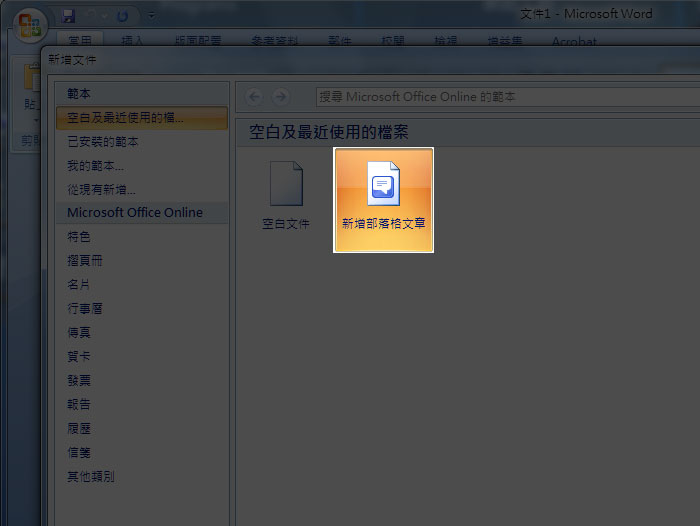Select the 新增部落格文章 blog post template
The image size is (700, 526).
pyautogui.click(x=383, y=200)
